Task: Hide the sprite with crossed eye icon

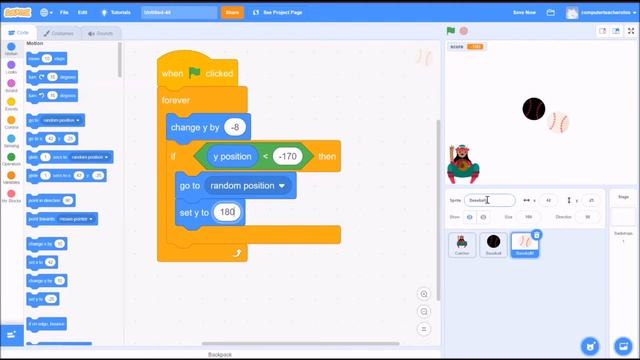Action: [483, 217]
